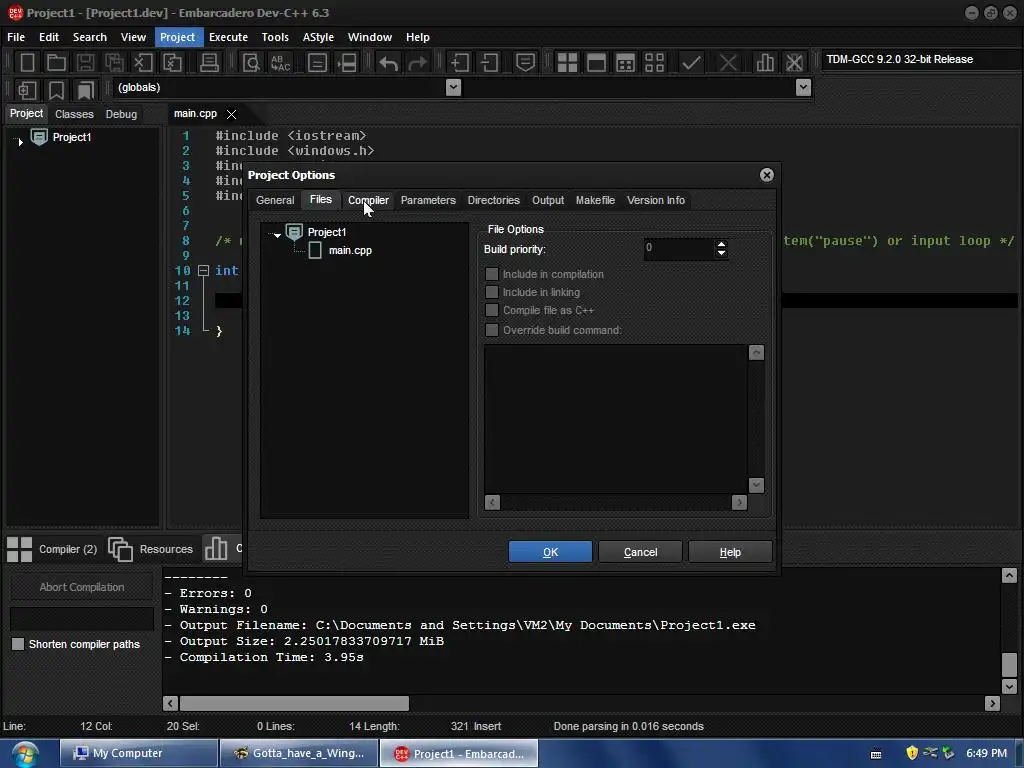Expand Project1 in the left Project panel

pyautogui.click(x=20, y=141)
